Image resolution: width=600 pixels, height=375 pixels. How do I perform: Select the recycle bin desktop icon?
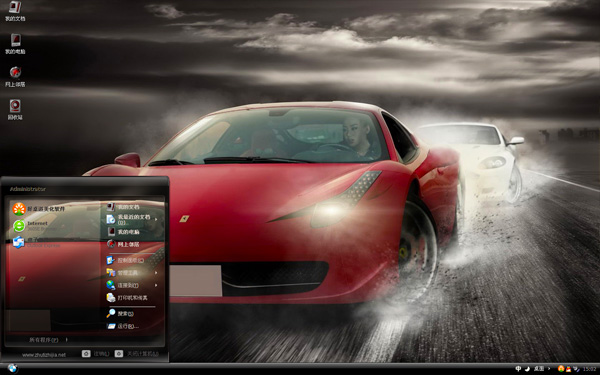coord(15,109)
